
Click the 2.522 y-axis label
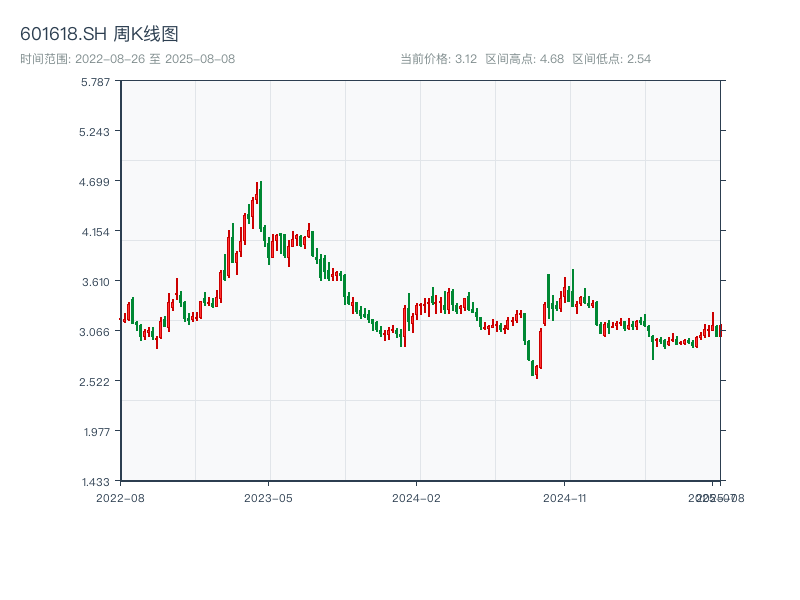96,382
